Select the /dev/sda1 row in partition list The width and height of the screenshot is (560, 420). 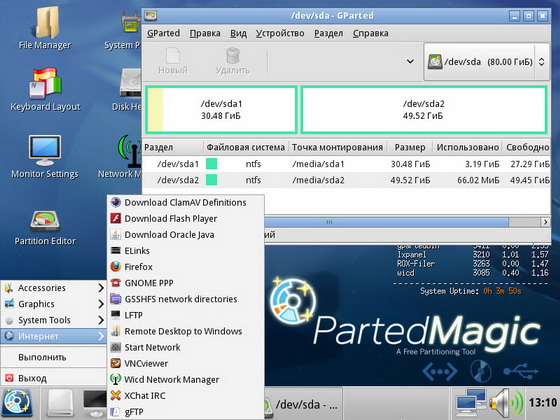point(346,164)
